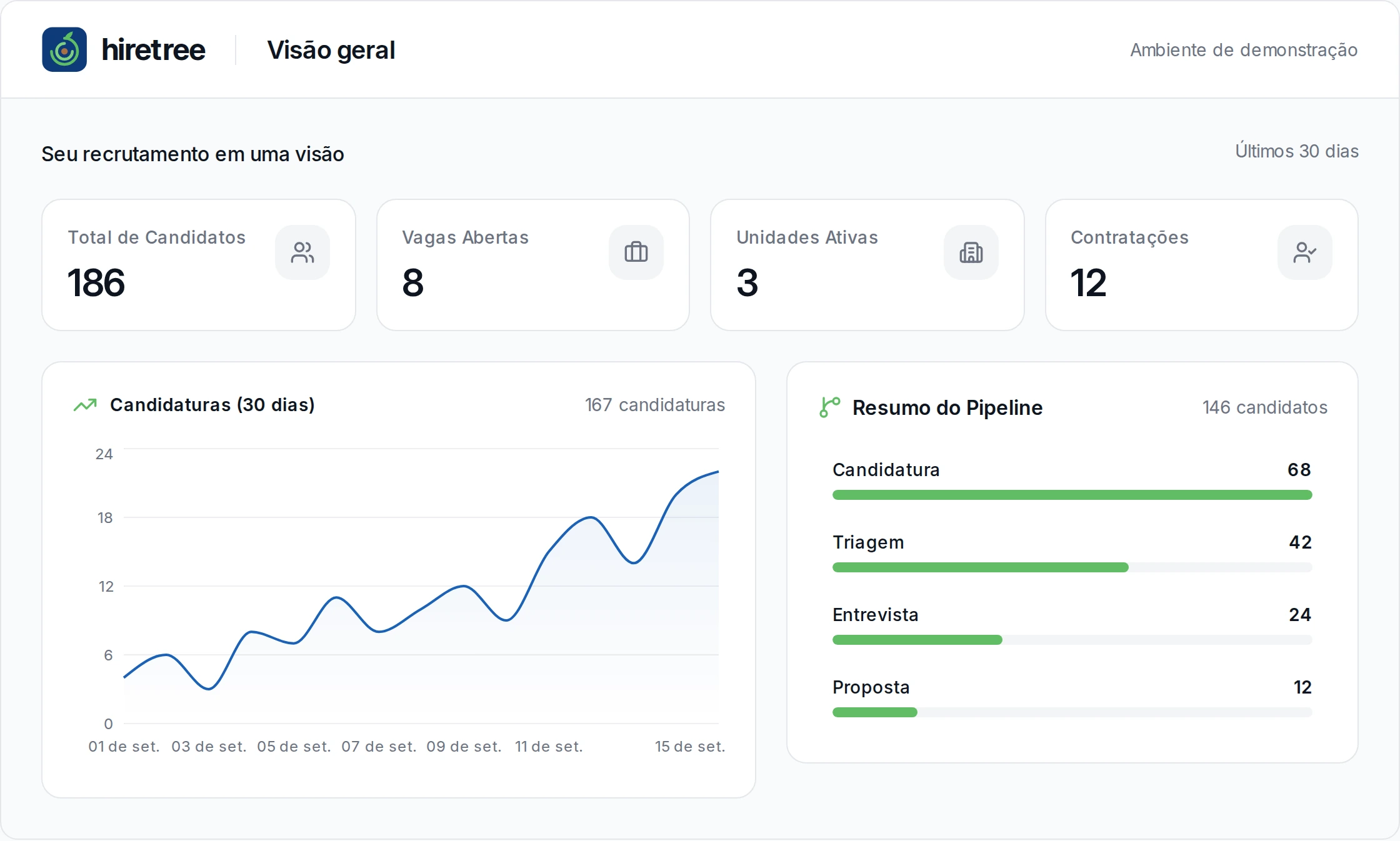
Task: Click the 03 de set. axis label
Action: pyautogui.click(x=209, y=747)
